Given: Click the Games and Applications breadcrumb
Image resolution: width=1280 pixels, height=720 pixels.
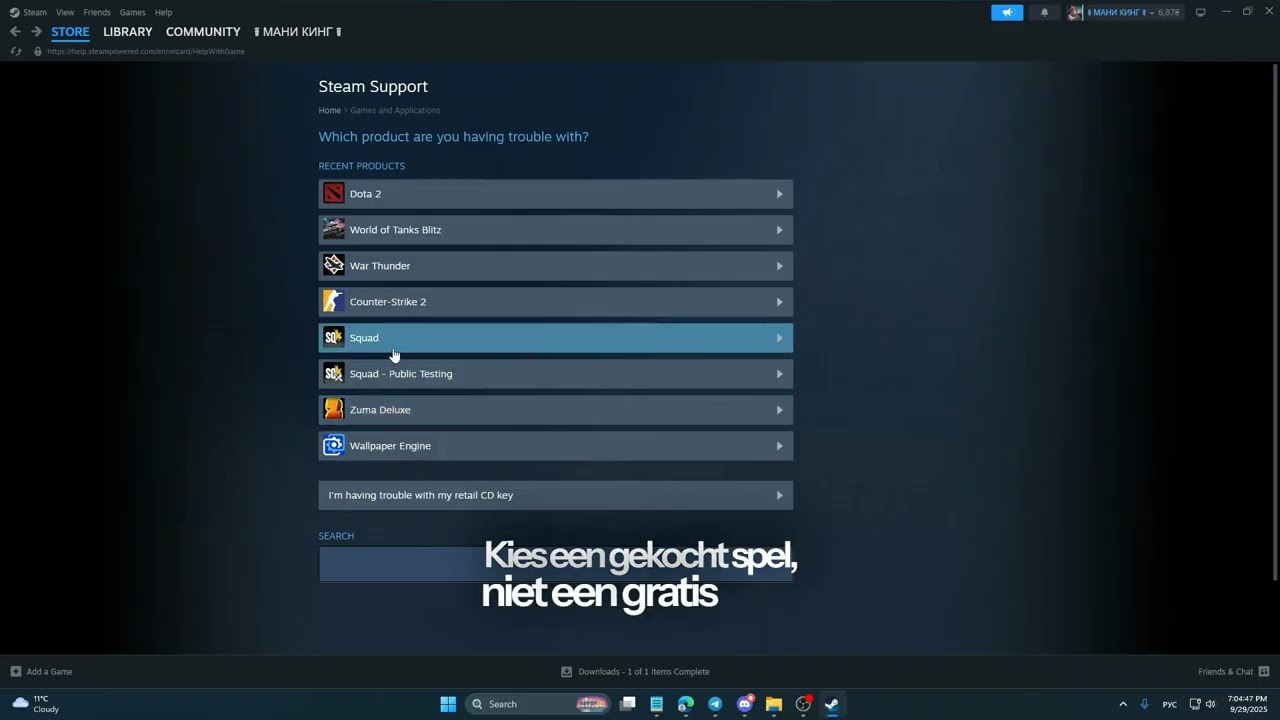Looking at the screenshot, I should coord(395,110).
